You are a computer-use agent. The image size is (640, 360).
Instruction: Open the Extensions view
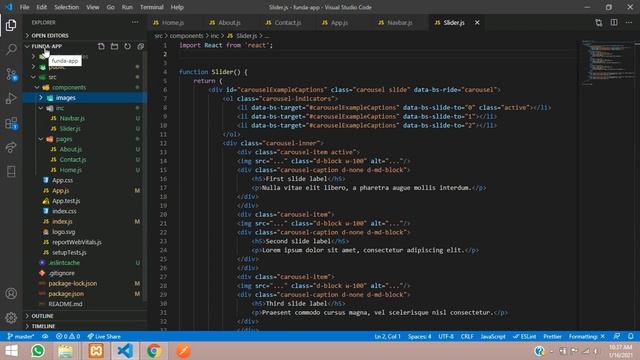tap(11, 123)
